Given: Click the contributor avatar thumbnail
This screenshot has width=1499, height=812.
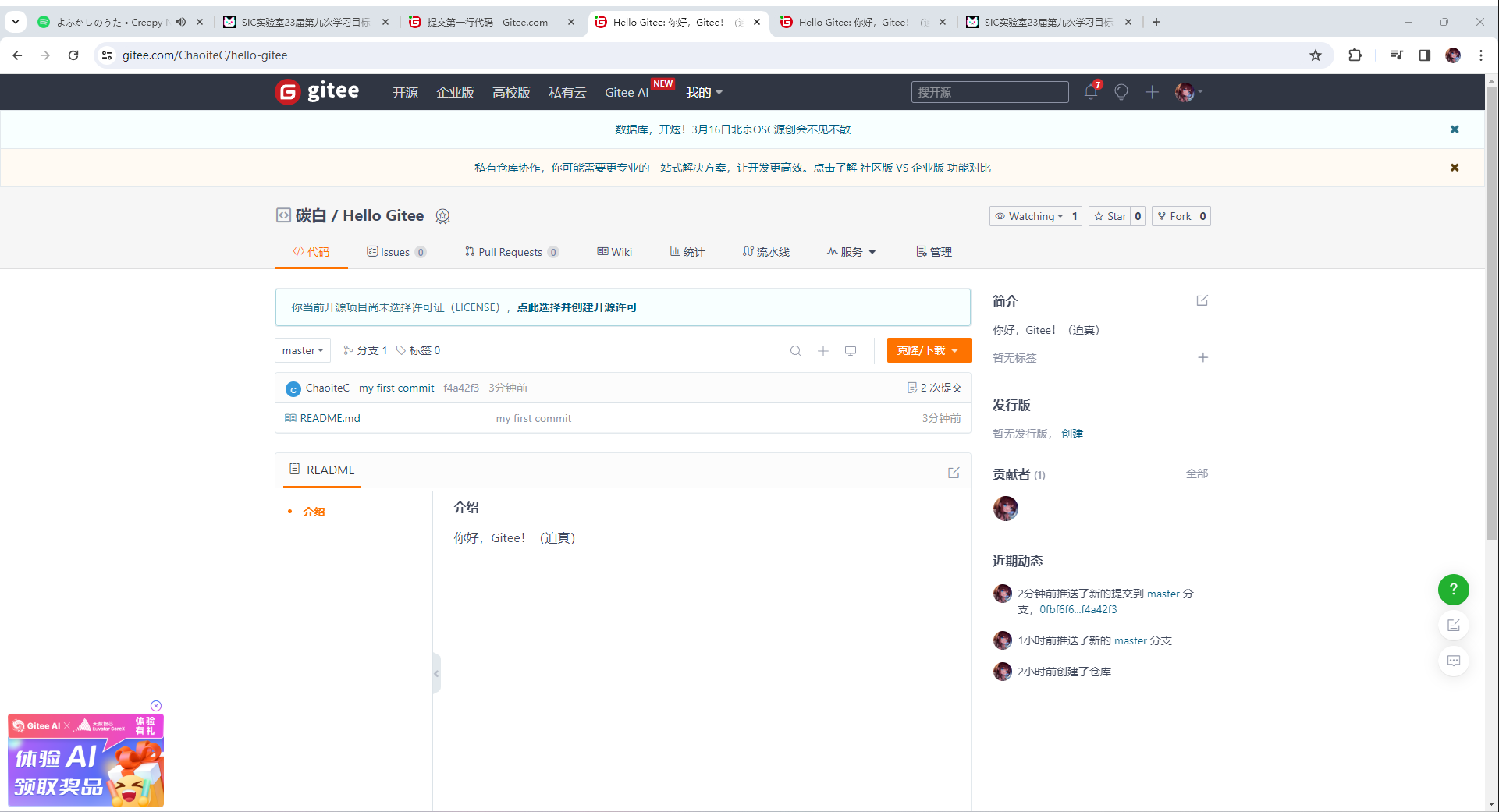Looking at the screenshot, I should click(x=1006, y=509).
